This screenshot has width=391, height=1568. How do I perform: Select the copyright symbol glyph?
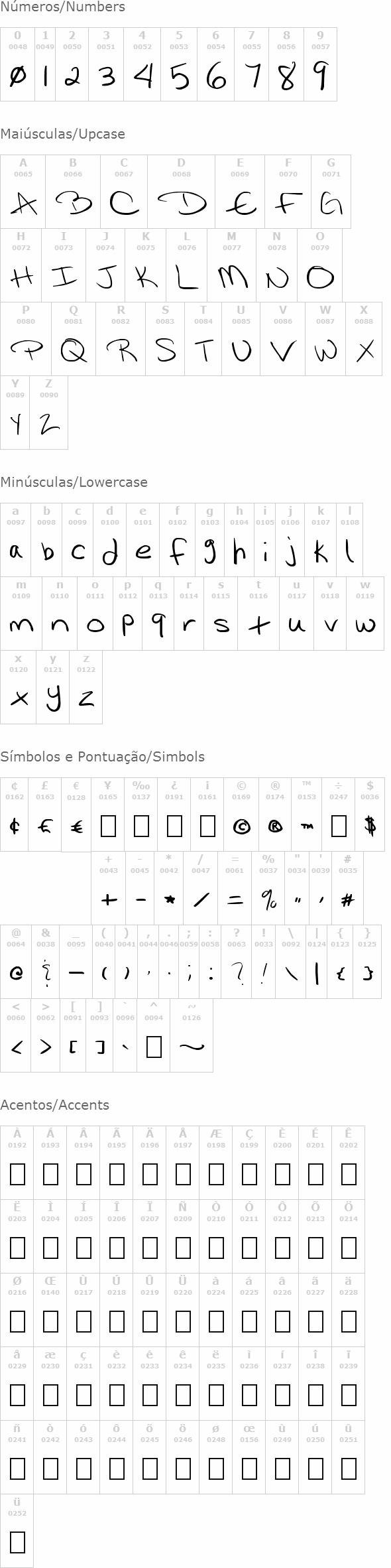click(x=242, y=826)
